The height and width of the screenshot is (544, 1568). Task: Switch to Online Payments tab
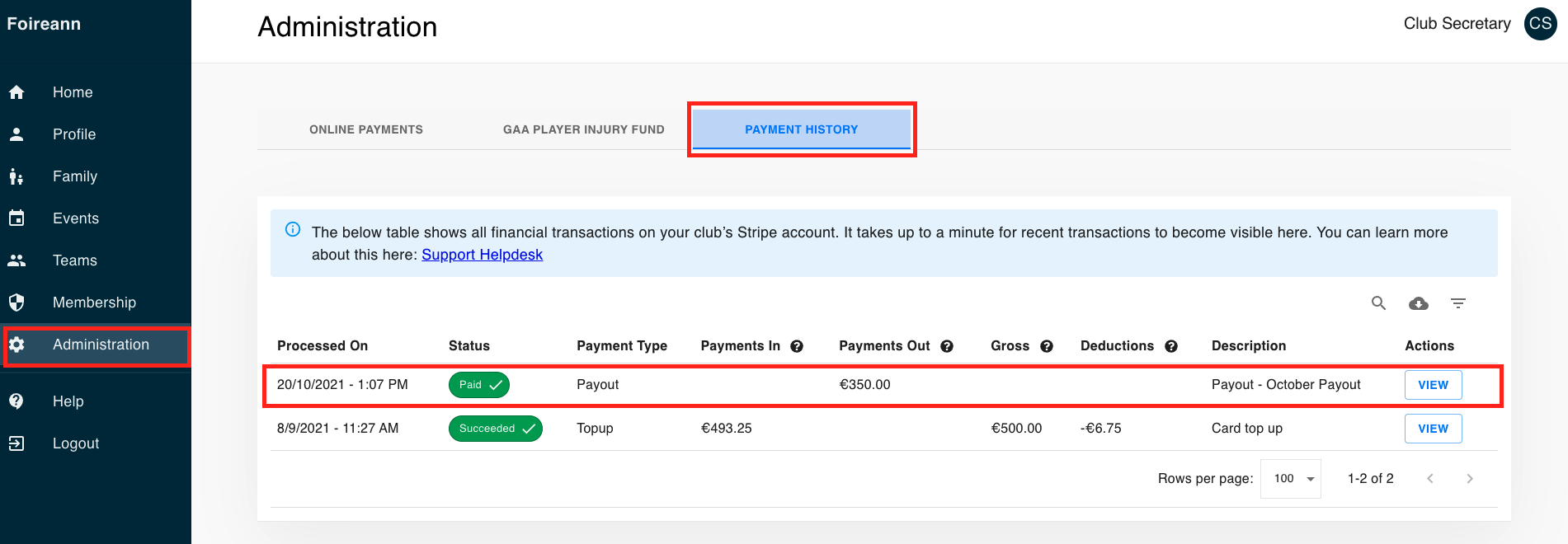coord(366,129)
